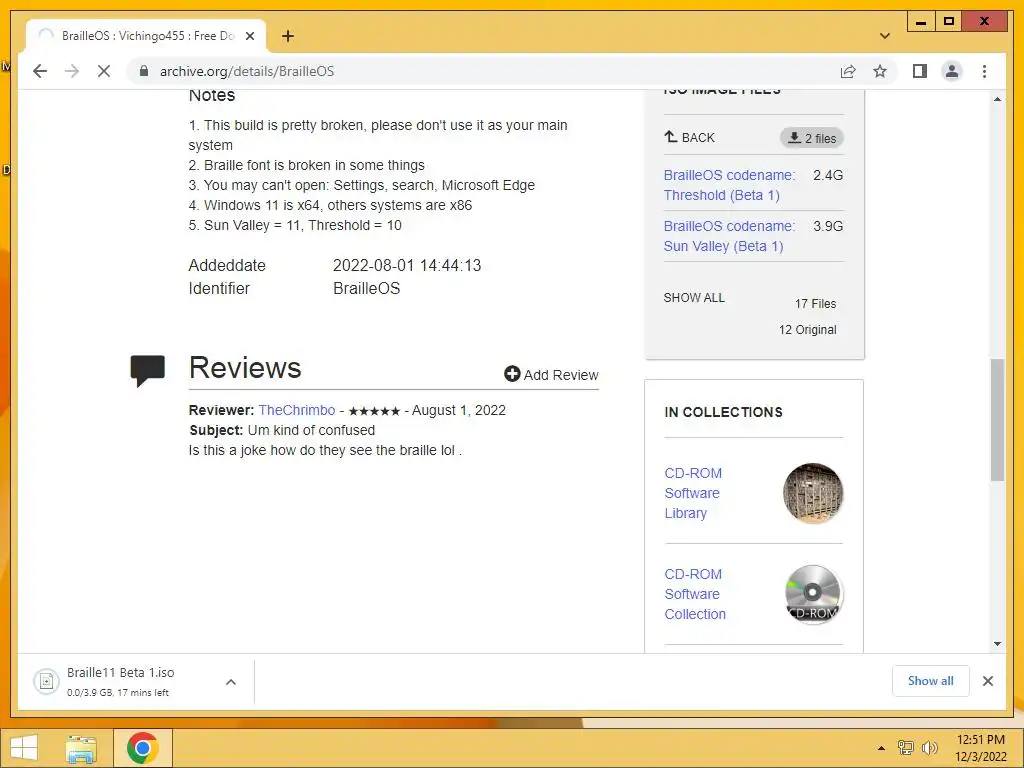Bookmark this page with the star icon

[880, 71]
